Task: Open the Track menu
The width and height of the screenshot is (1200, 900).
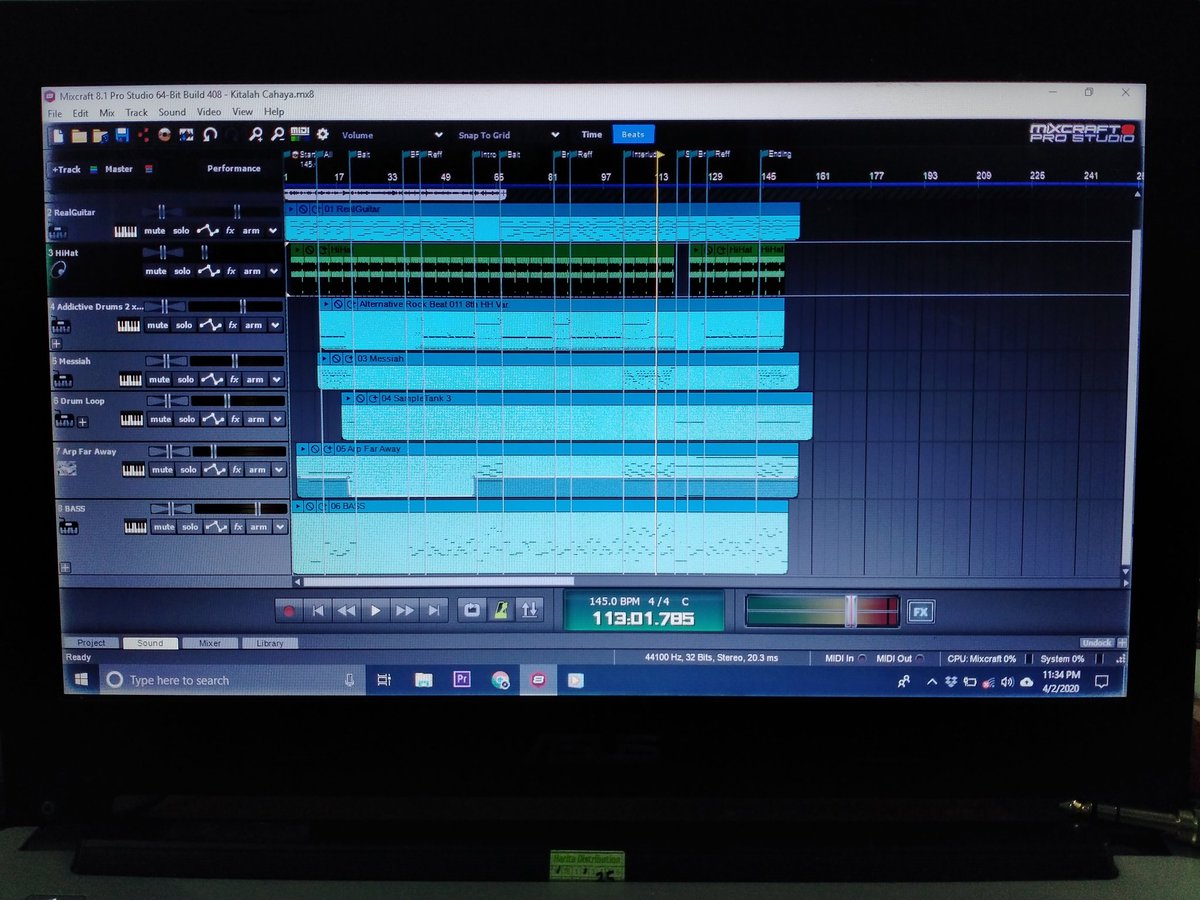Action: (x=136, y=112)
